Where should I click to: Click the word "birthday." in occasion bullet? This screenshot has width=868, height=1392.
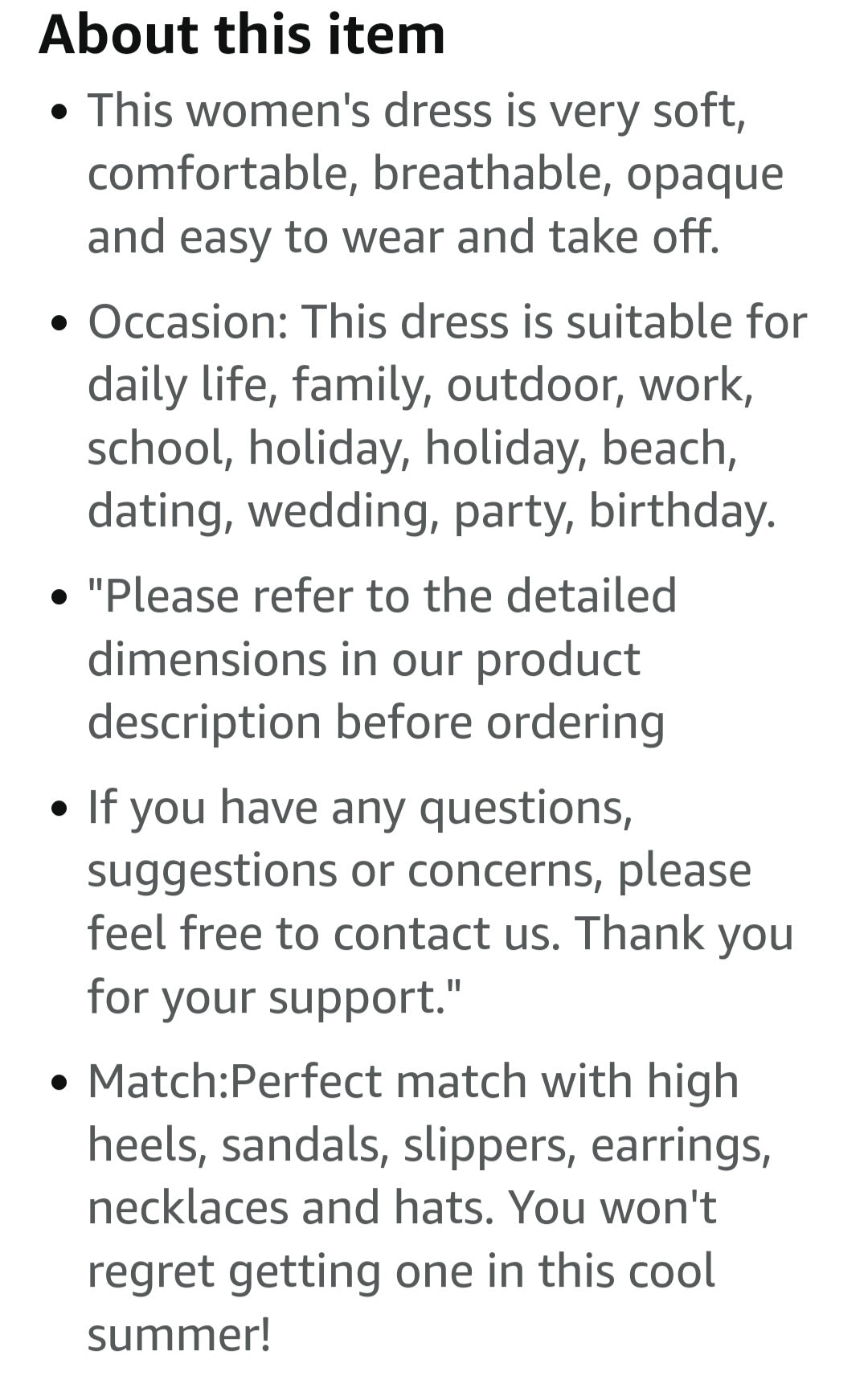[682, 511]
